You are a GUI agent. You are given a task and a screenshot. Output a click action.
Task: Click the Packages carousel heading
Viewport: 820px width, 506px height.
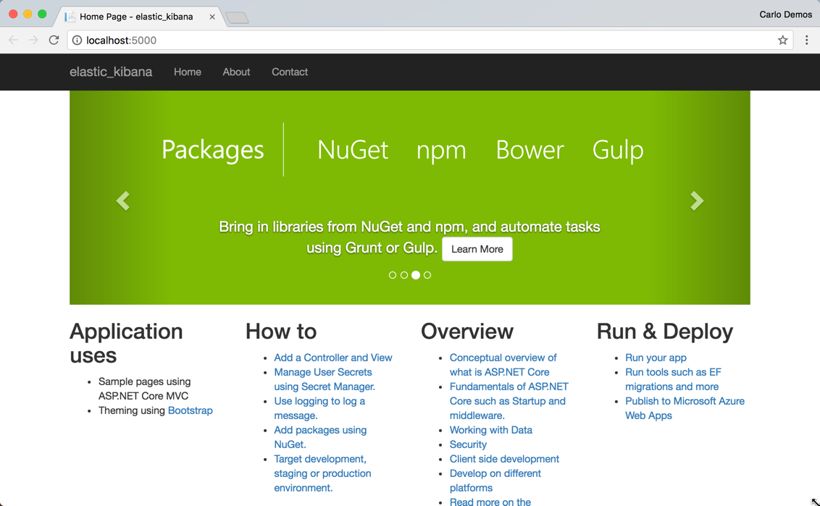tap(212, 150)
